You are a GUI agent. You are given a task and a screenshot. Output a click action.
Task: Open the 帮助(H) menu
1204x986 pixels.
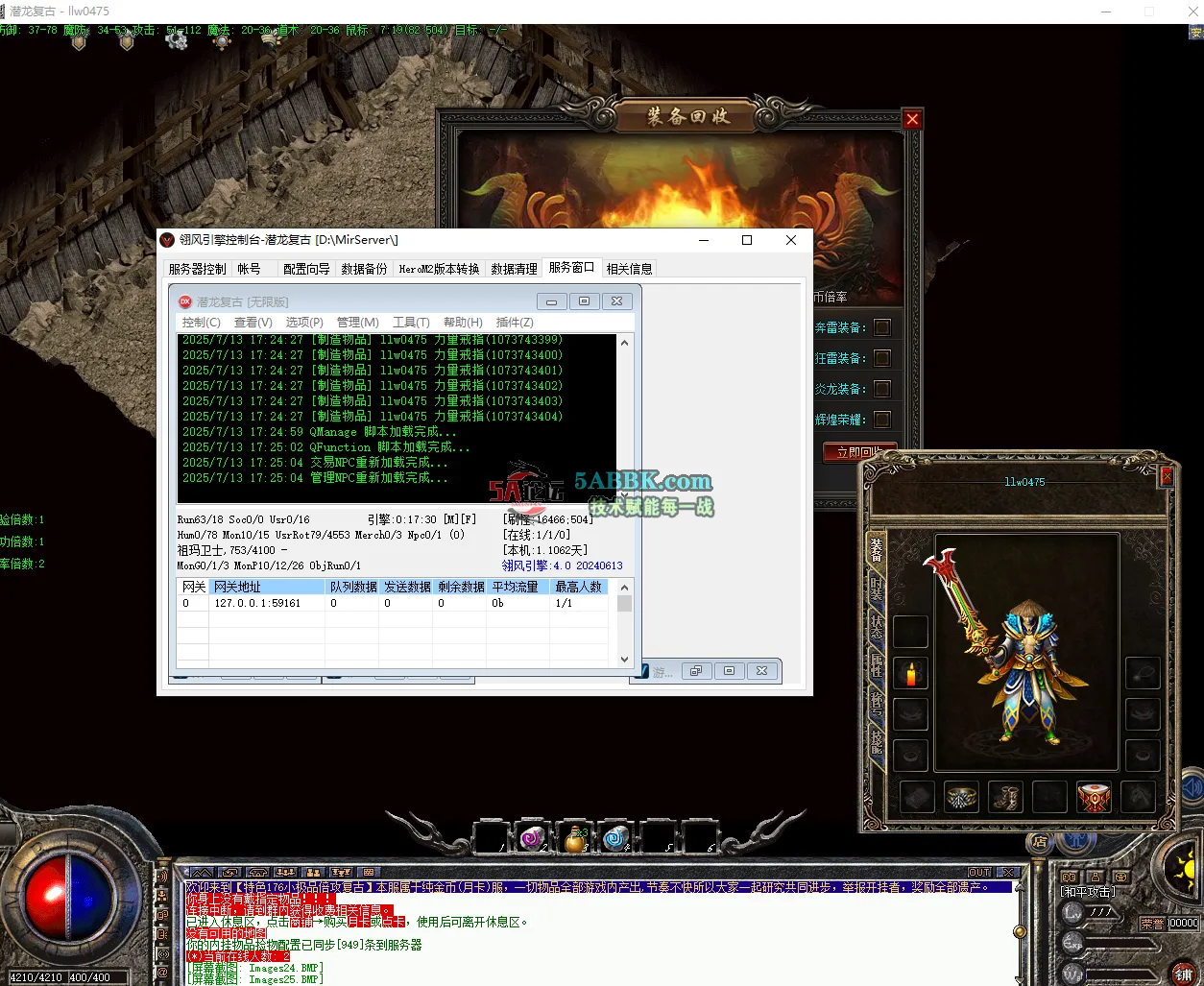click(463, 323)
